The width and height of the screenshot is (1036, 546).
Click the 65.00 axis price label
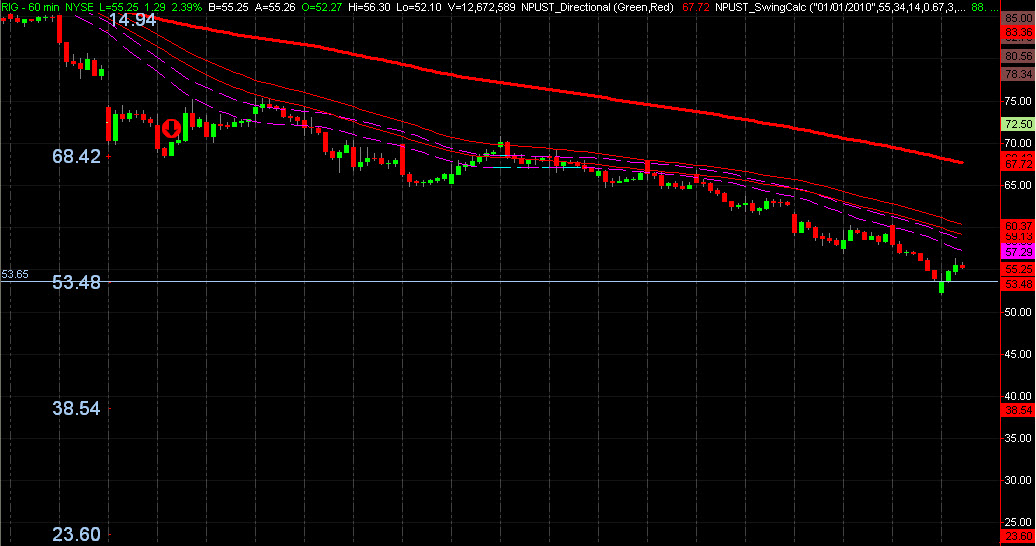pos(1018,186)
